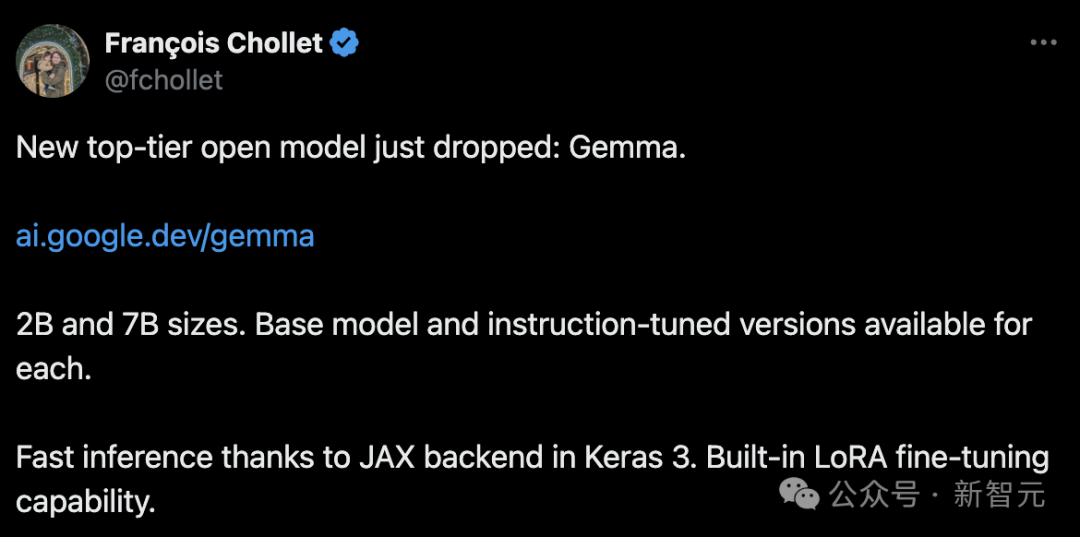Click the word "each." in the tweet
Viewport: 1080px width, 537px height.
(x=53, y=368)
